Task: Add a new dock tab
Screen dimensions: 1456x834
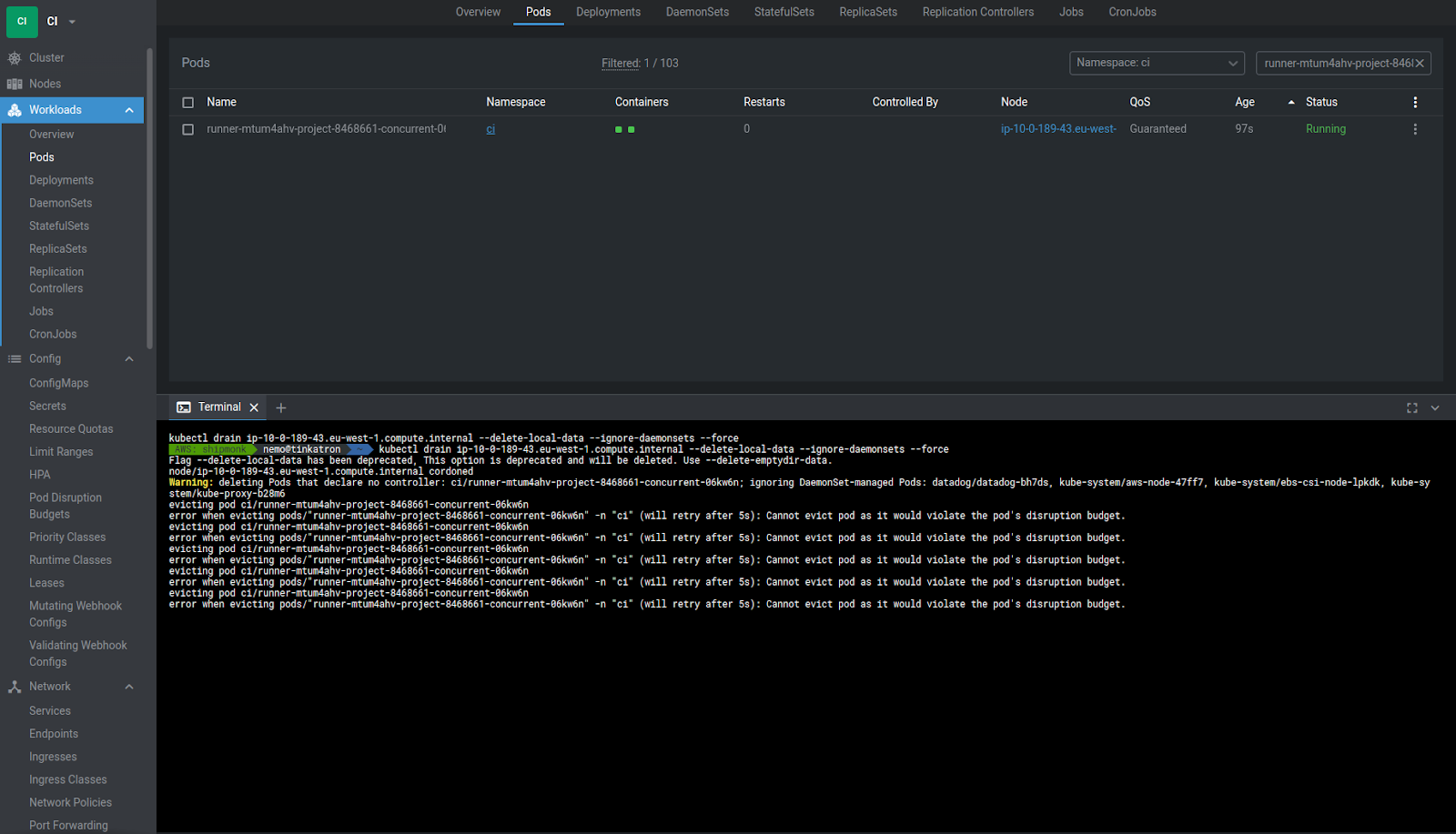Action: coord(281,407)
